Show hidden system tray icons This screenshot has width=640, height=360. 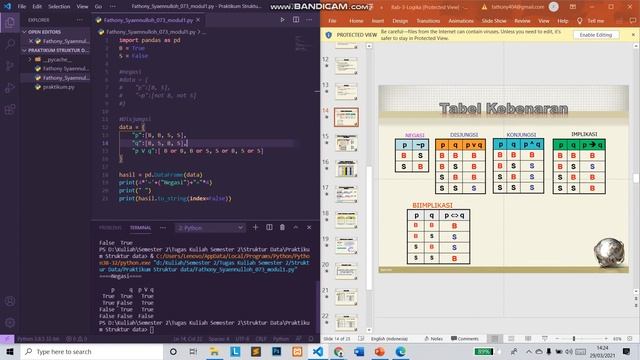point(529,351)
